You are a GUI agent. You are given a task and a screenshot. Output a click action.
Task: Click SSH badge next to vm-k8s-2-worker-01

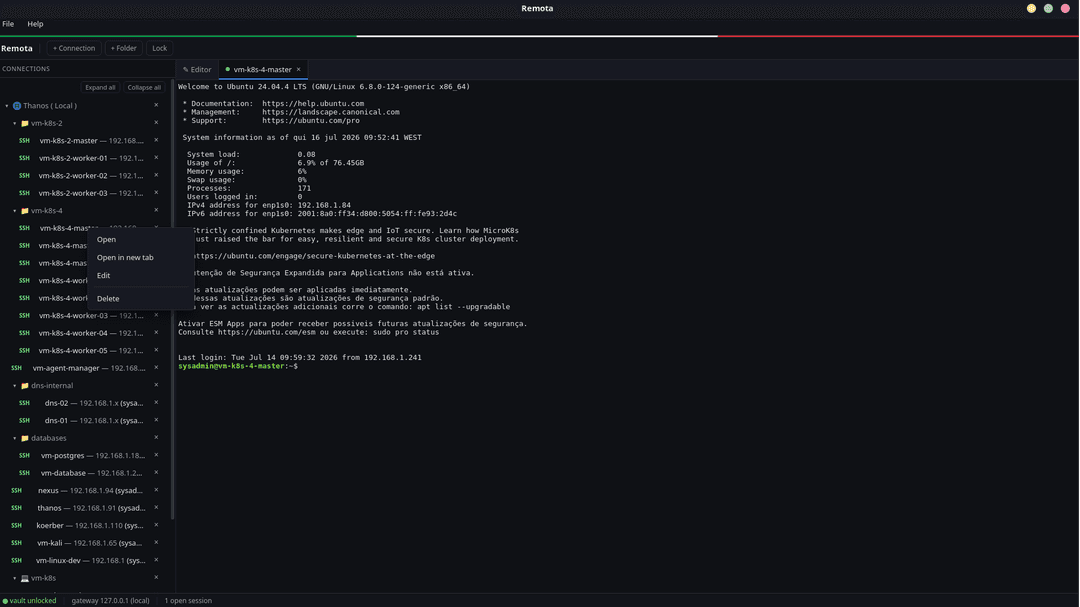pos(24,158)
